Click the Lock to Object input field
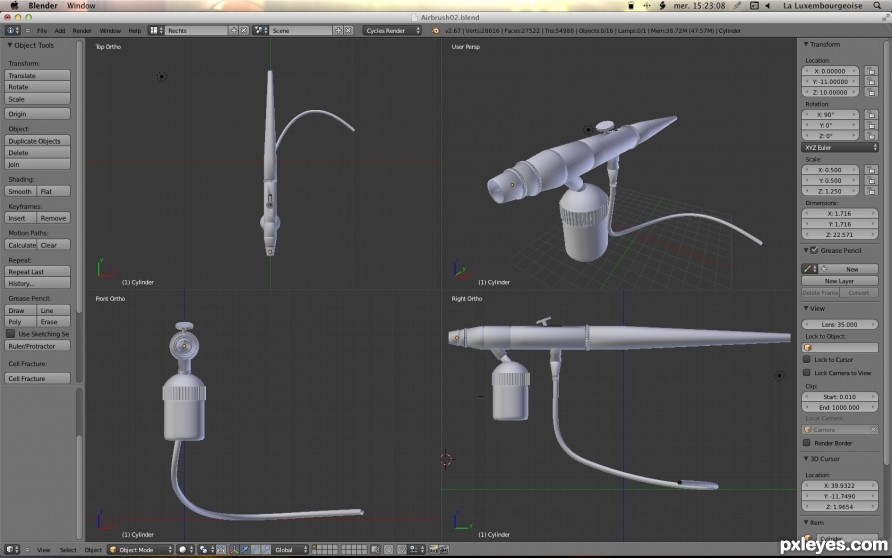 840,347
